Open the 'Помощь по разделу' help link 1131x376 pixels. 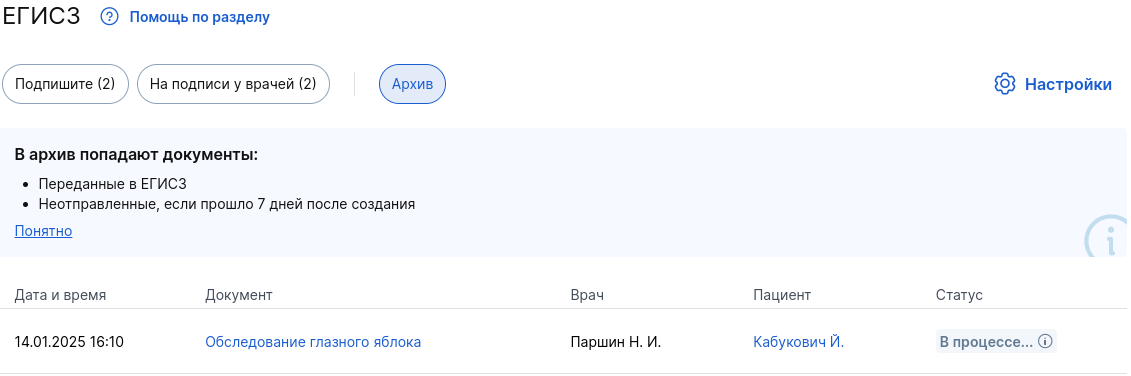pos(199,17)
